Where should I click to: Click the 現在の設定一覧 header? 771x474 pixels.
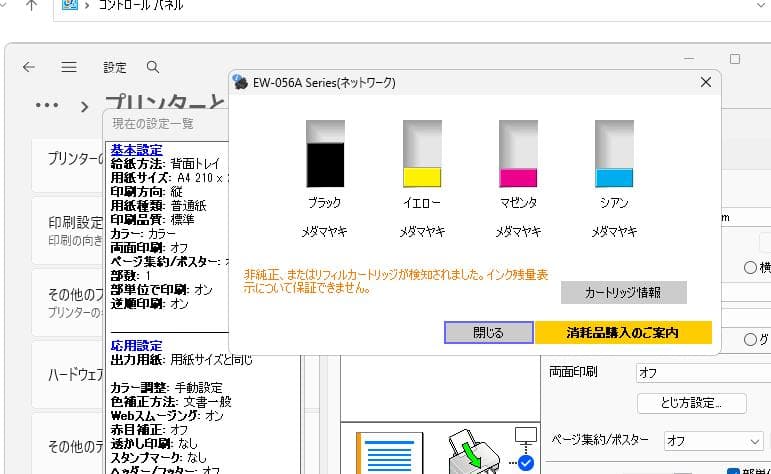tap(153, 123)
